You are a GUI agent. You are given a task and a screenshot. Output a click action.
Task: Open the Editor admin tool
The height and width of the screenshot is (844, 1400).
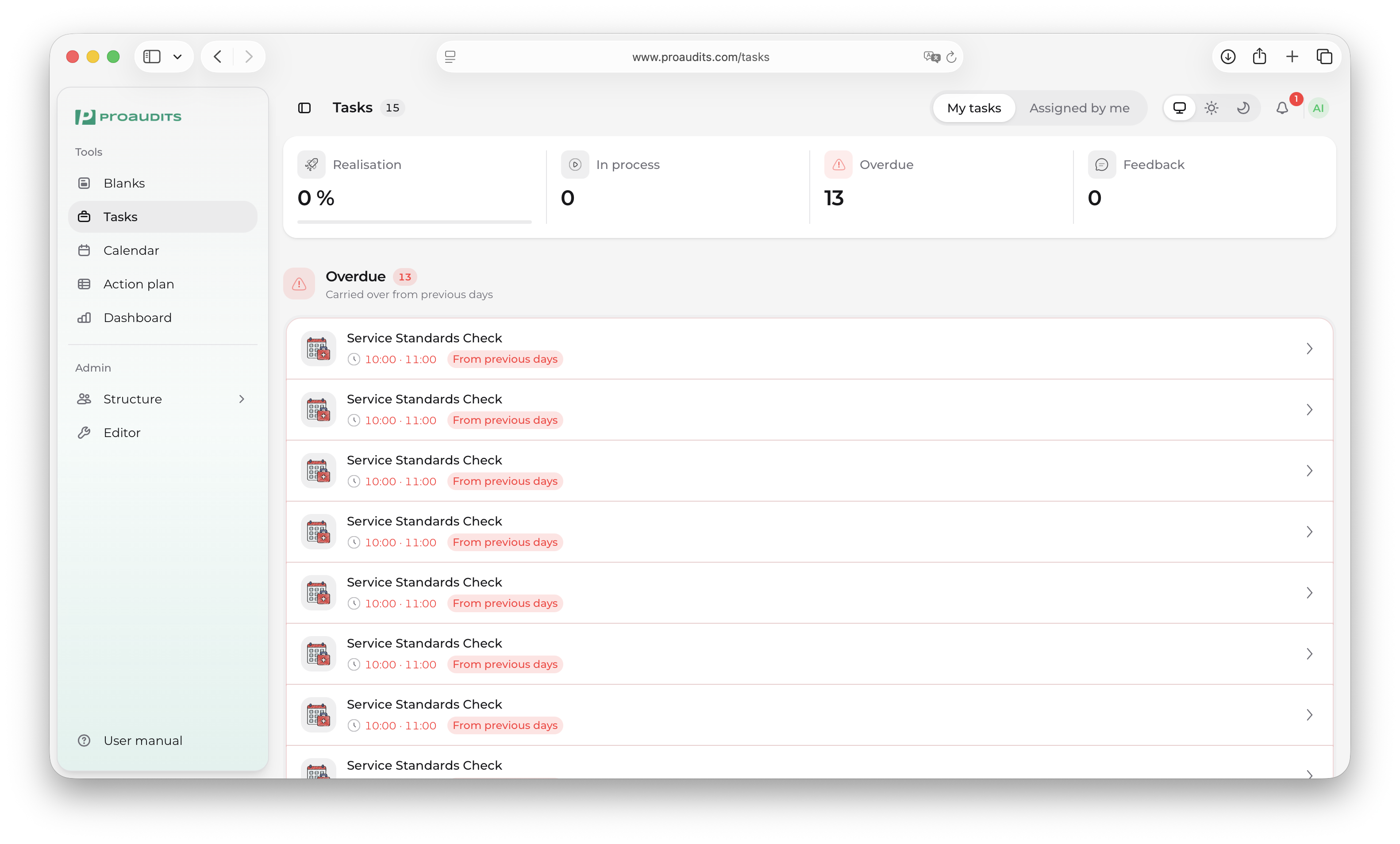click(162, 433)
